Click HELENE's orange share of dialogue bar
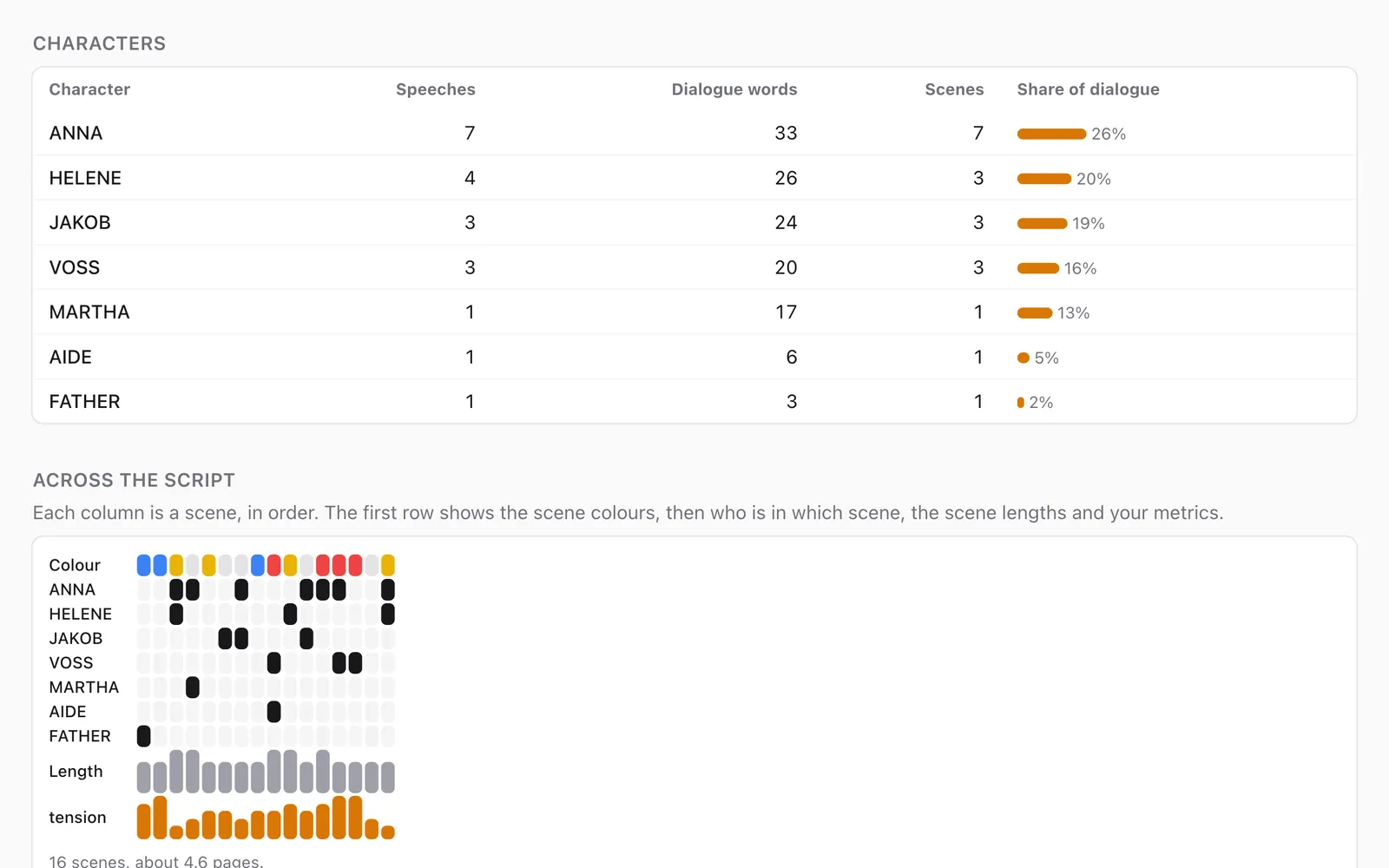The image size is (1389, 868). click(1044, 179)
